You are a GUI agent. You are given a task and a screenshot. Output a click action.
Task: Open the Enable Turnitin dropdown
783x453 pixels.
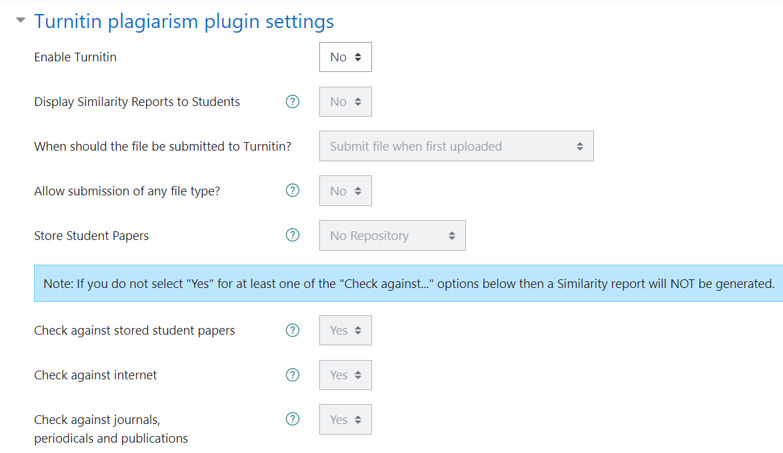345,57
